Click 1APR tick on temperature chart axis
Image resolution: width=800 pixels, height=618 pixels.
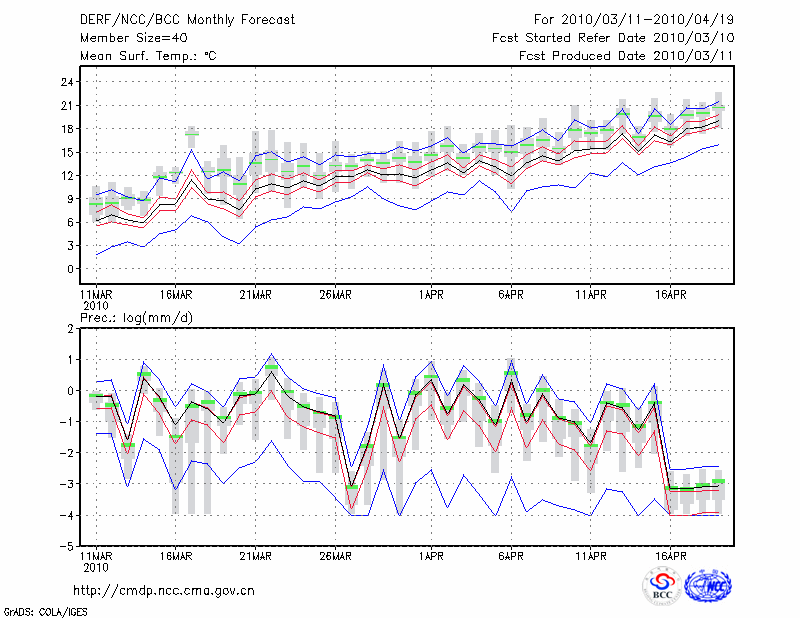coord(431,295)
